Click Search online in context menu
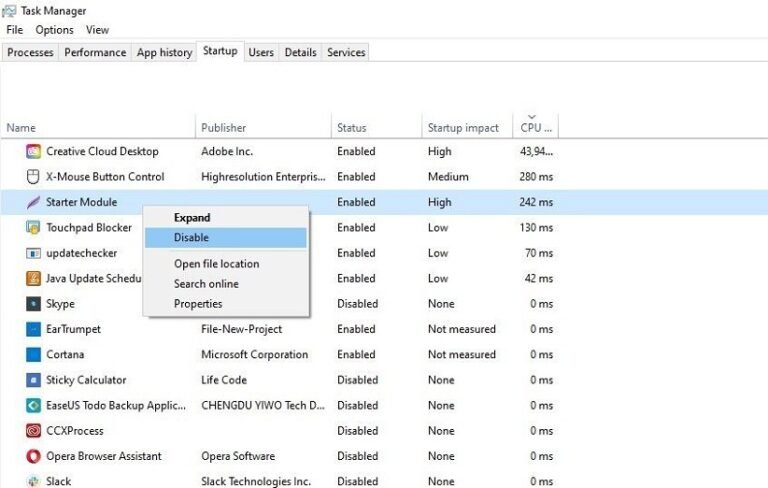This screenshot has width=768, height=488. click(206, 284)
